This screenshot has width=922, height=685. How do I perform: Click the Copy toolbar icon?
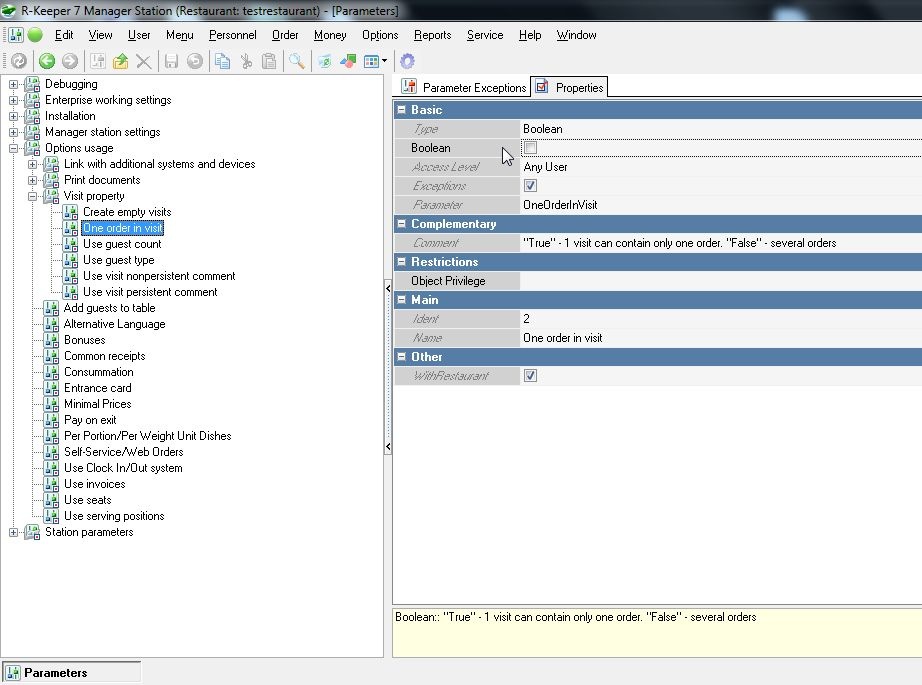pyautogui.click(x=224, y=62)
